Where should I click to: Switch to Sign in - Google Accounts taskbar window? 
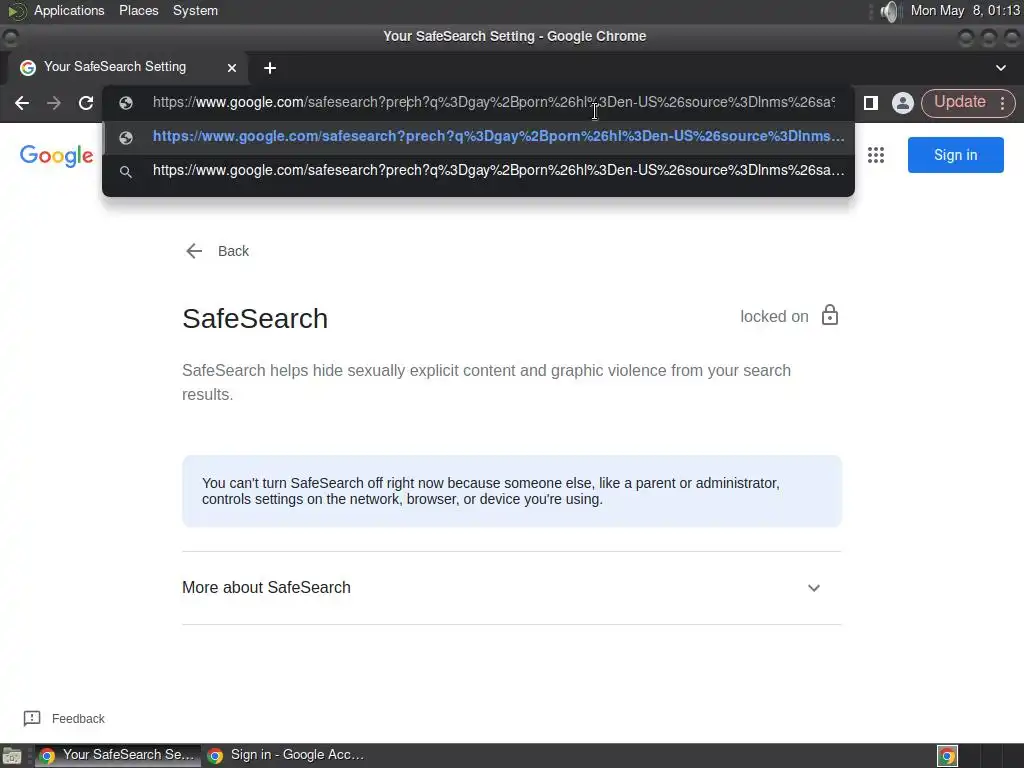[286, 756]
